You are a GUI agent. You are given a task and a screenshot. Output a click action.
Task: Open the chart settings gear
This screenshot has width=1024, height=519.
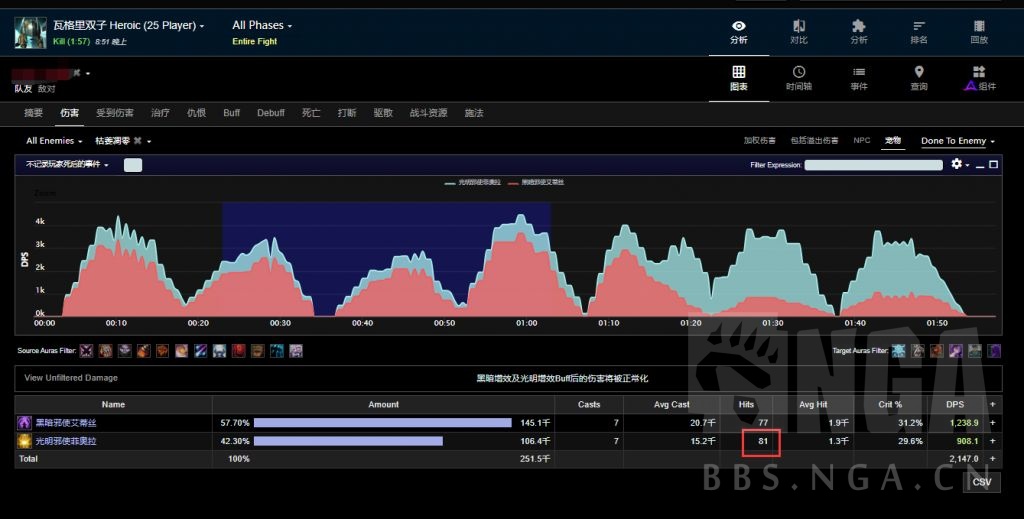(x=957, y=164)
